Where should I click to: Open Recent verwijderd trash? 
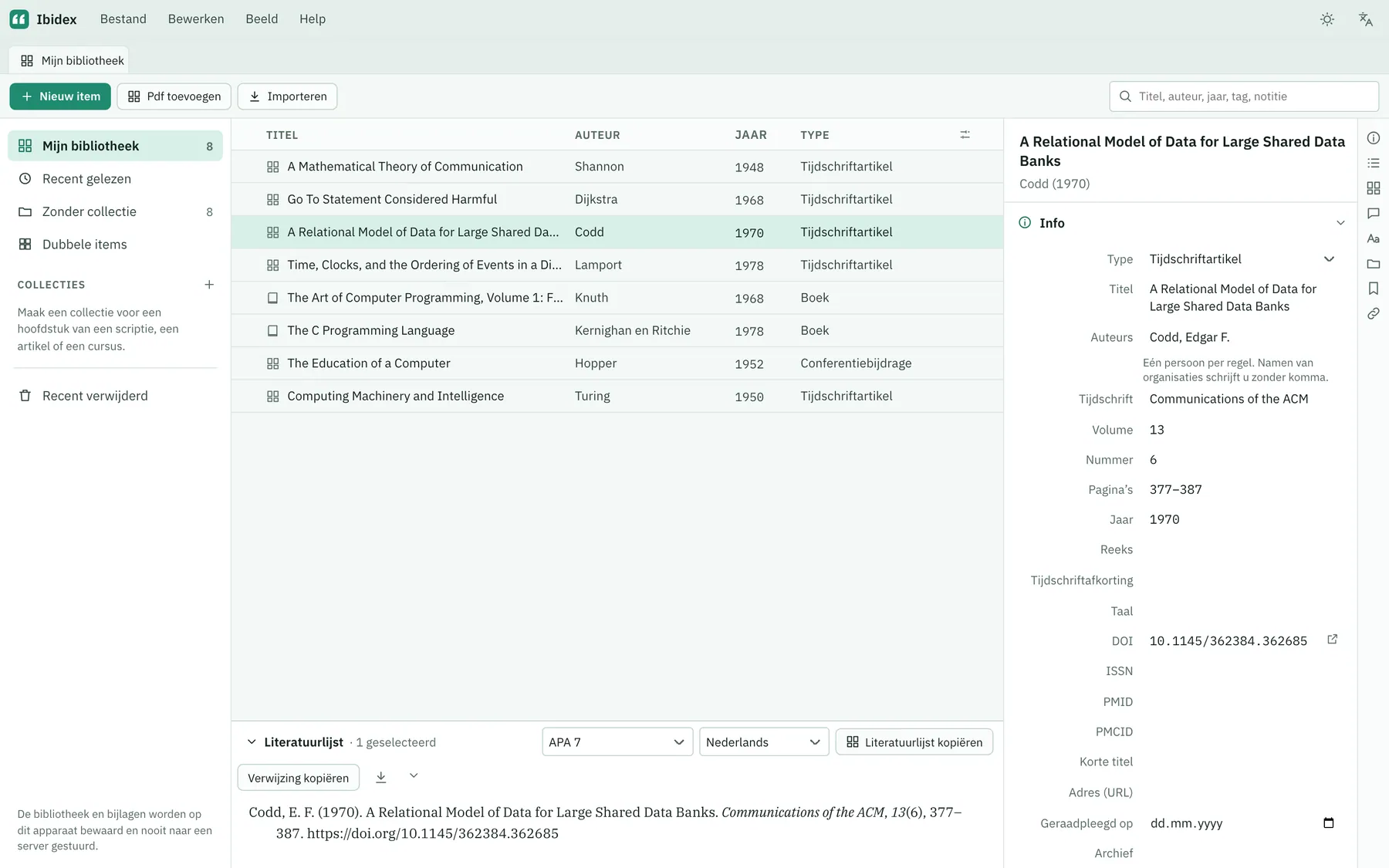click(x=116, y=396)
